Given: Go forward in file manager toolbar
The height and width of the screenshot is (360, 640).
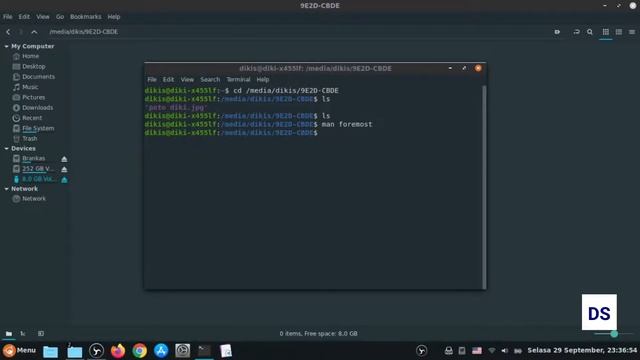Looking at the screenshot, I should click(x=21, y=32).
